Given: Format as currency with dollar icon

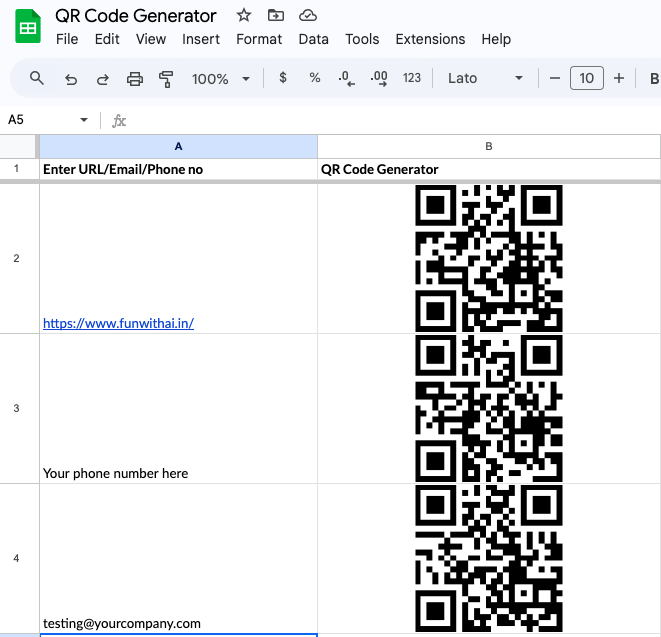Looking at the screenshot, I should tap(283, 78).
